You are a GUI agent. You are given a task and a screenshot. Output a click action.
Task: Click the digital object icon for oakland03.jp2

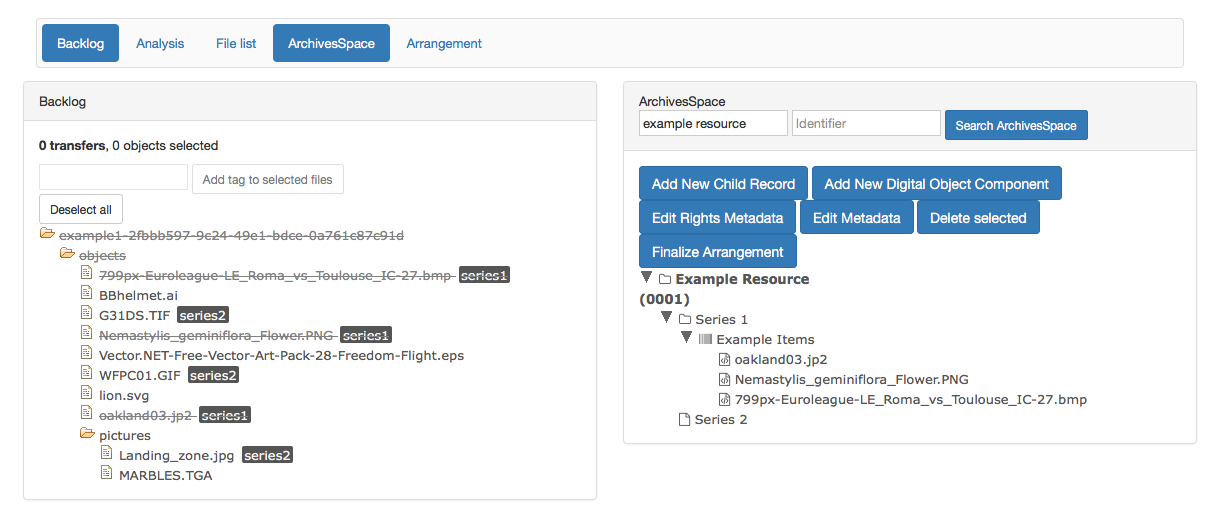tap(725, 360)
